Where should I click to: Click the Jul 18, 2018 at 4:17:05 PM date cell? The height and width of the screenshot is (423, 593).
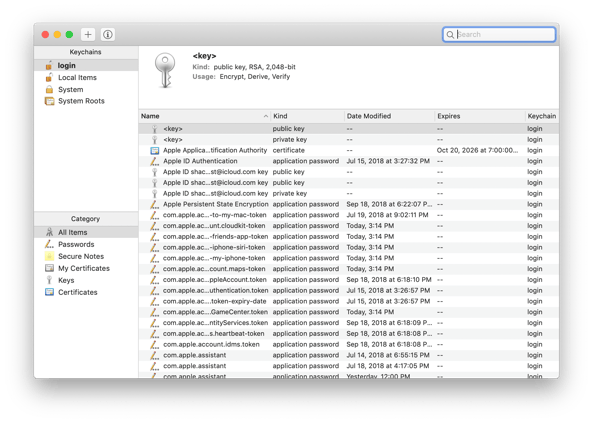[x=388, y=366]
